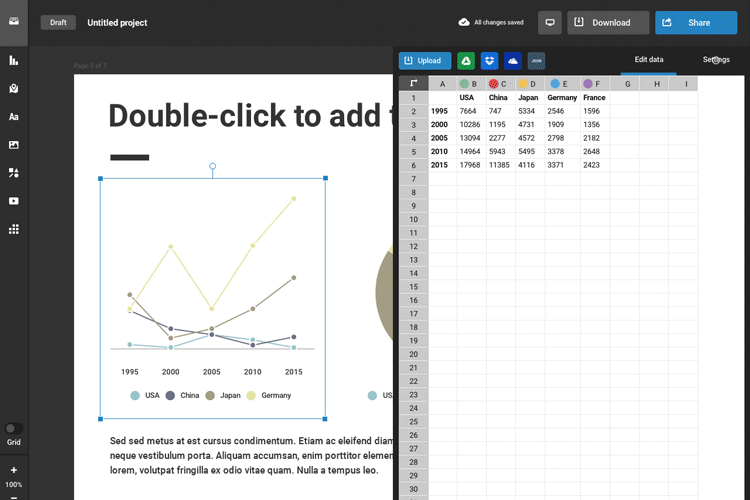Click the partially visible pie chart
The height and width of the screenshot is (500, 750).
384,292
